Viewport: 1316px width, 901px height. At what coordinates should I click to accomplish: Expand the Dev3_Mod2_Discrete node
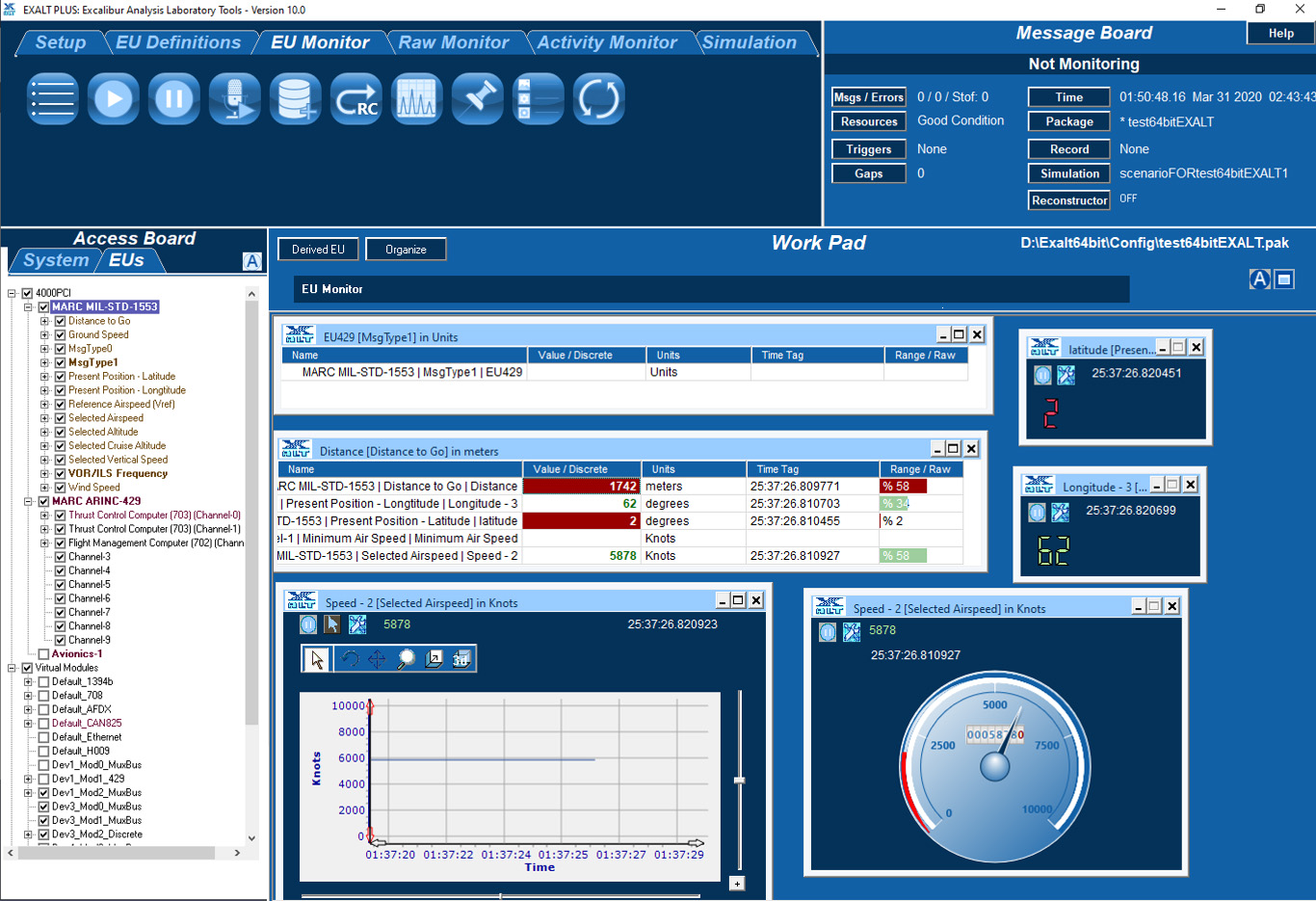(x=29, y=835)
